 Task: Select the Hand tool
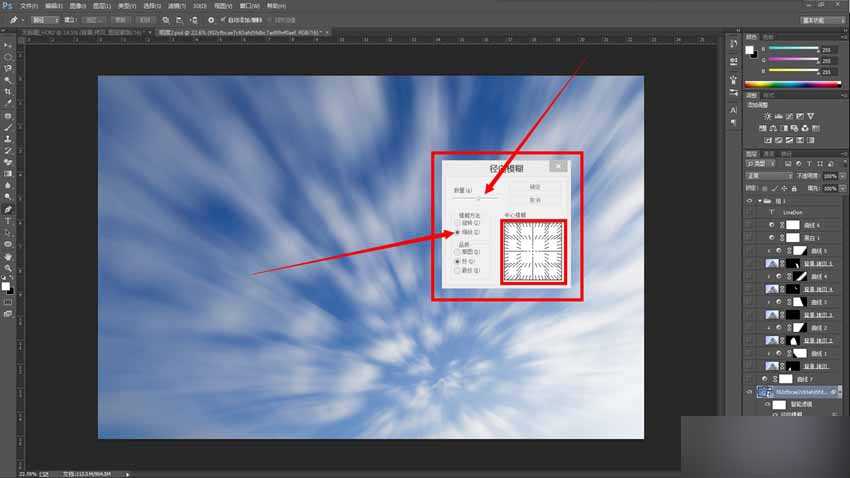coord(8,257)
